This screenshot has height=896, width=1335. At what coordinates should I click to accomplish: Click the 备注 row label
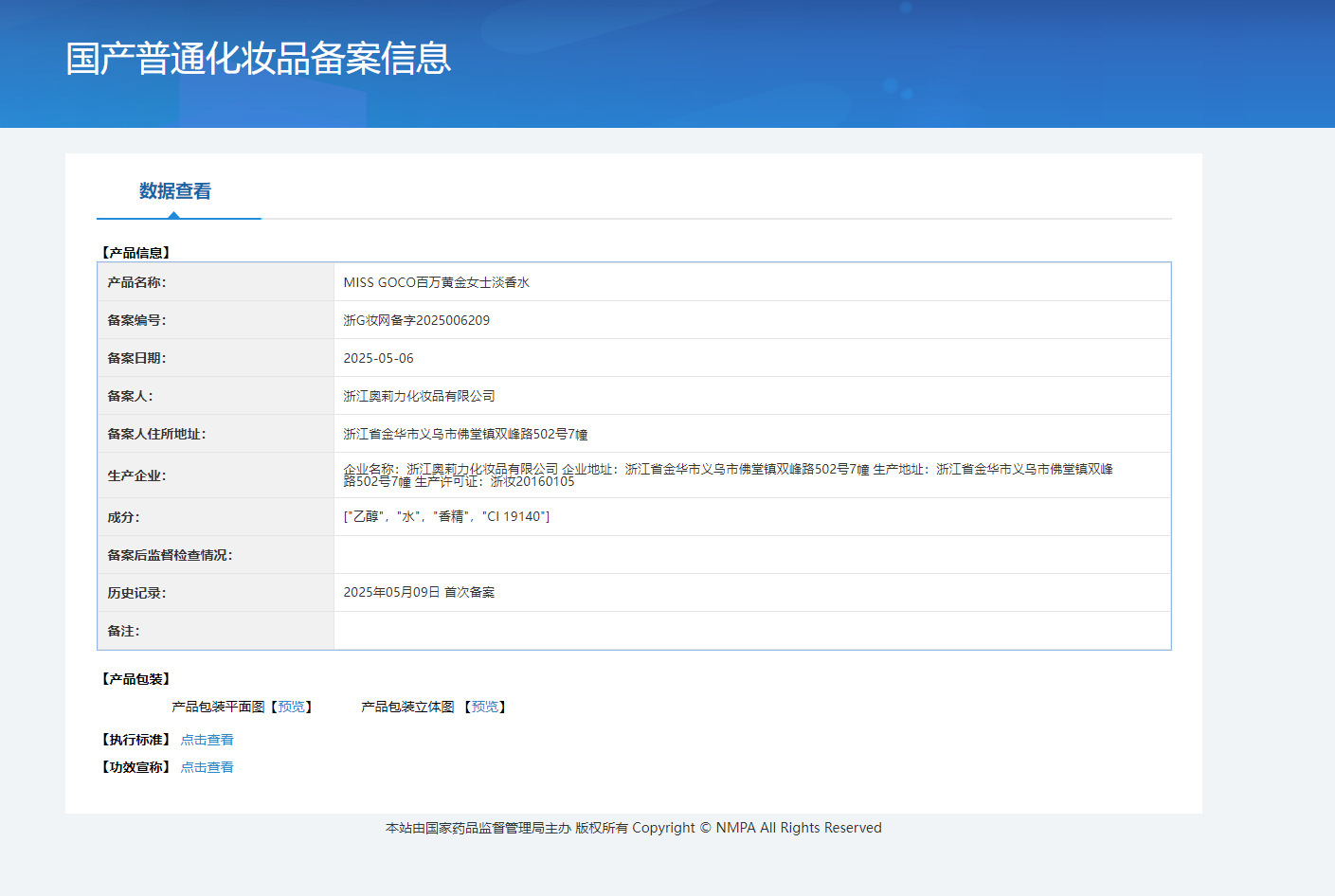pos(123,631)
